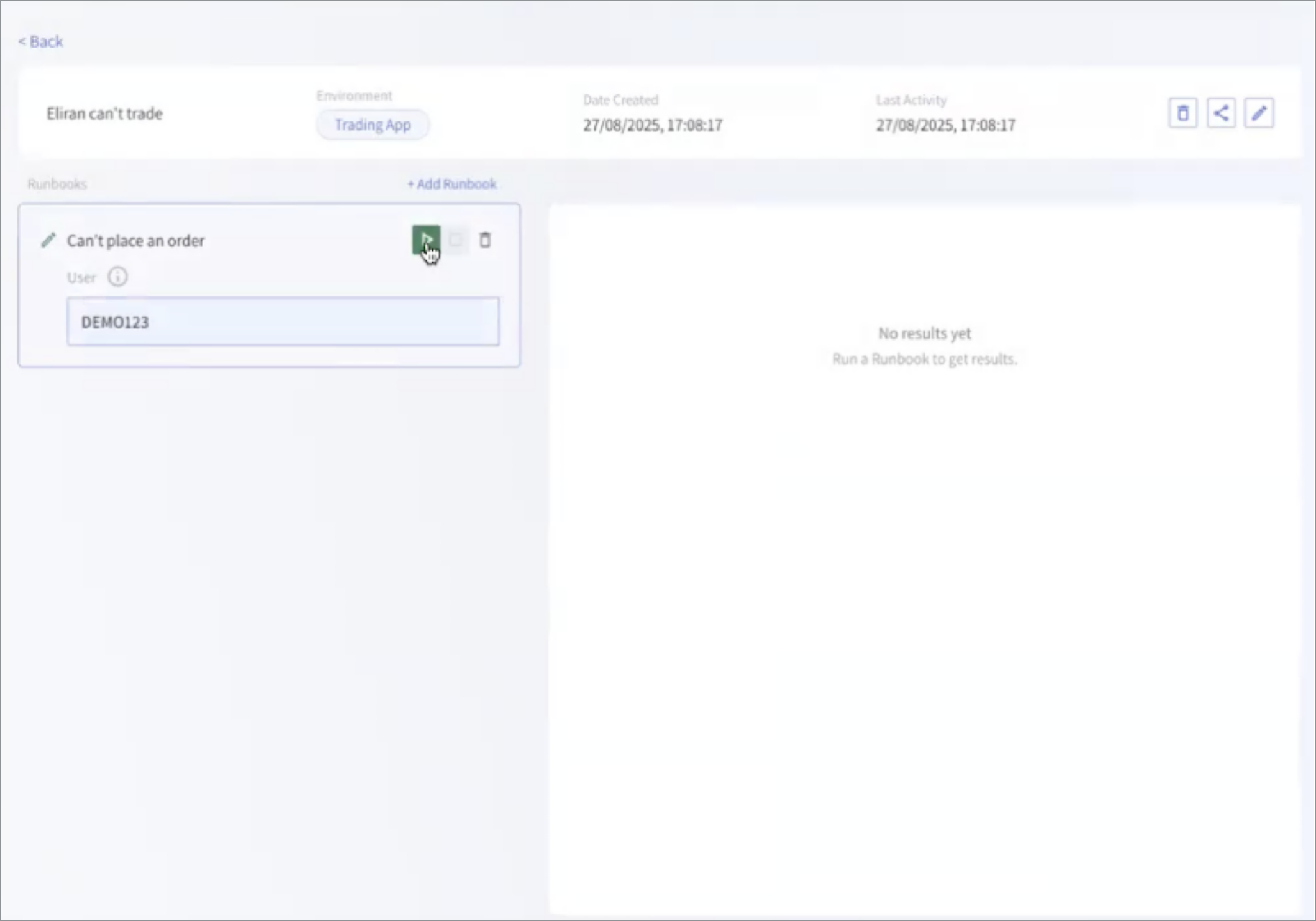
Task: Click the Runbooks section label
Action: pyautogui.click(x=57, y=184)
